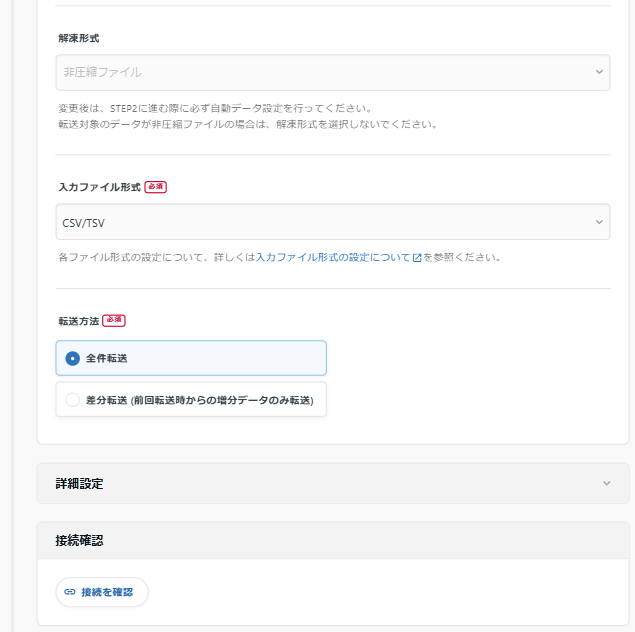635x632 pixels.
Task: Open the 入力ファイル形式 CSV/TSV dropdown
Action: pyautogui.click(x=333, y=222)
